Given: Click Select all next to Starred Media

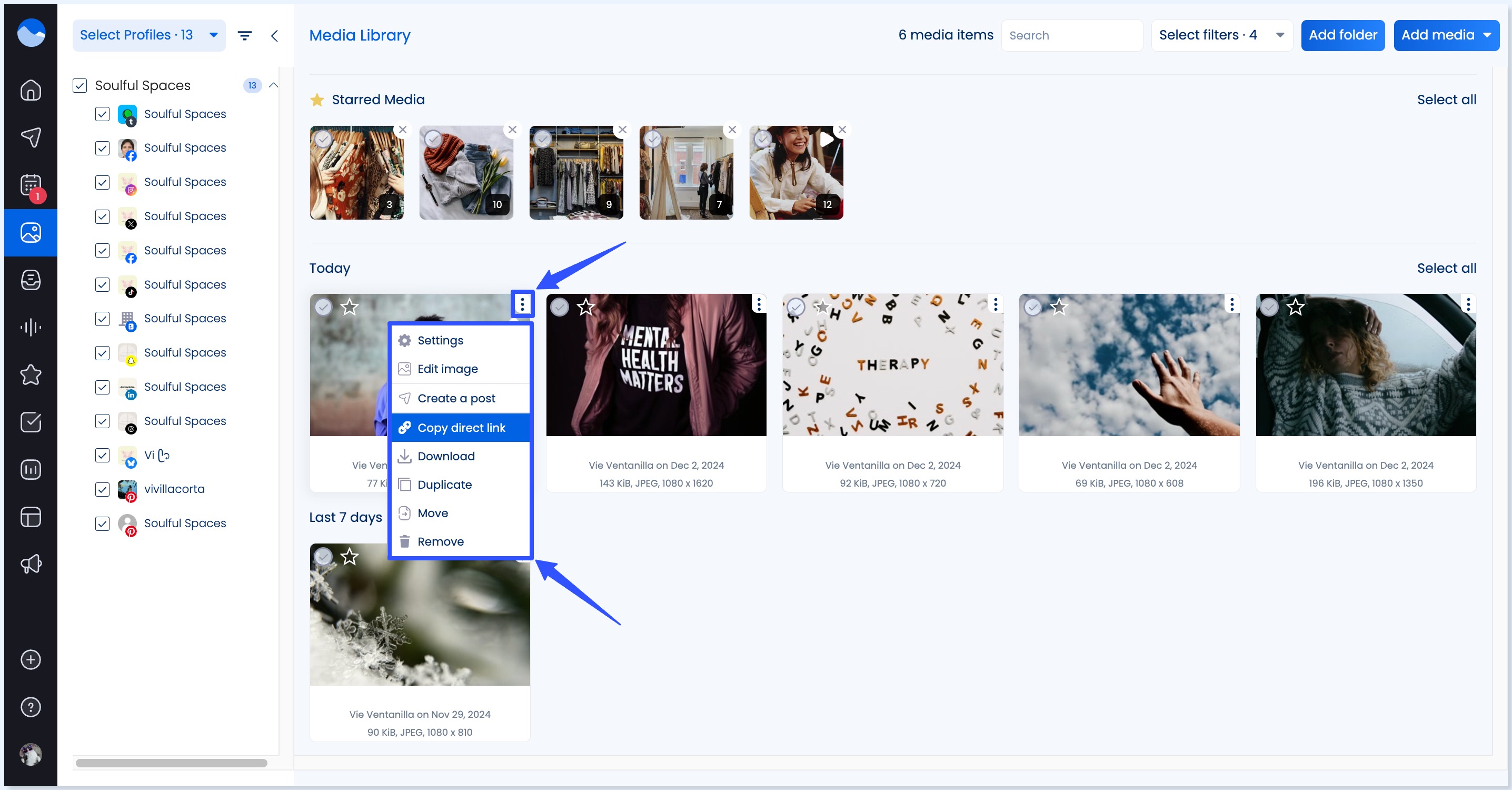Looking at the screenshot, I should tap(1446, 100).
